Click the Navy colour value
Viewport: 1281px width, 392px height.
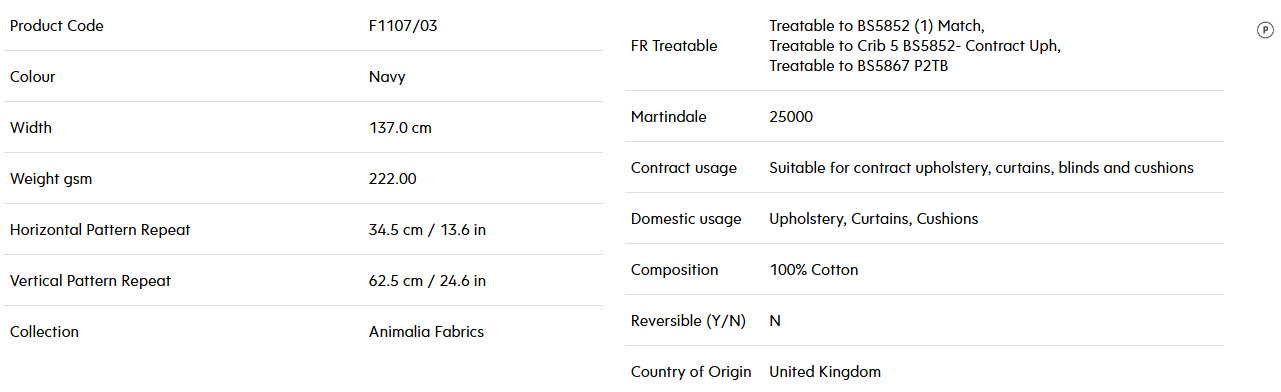click(x=387, y=77)
